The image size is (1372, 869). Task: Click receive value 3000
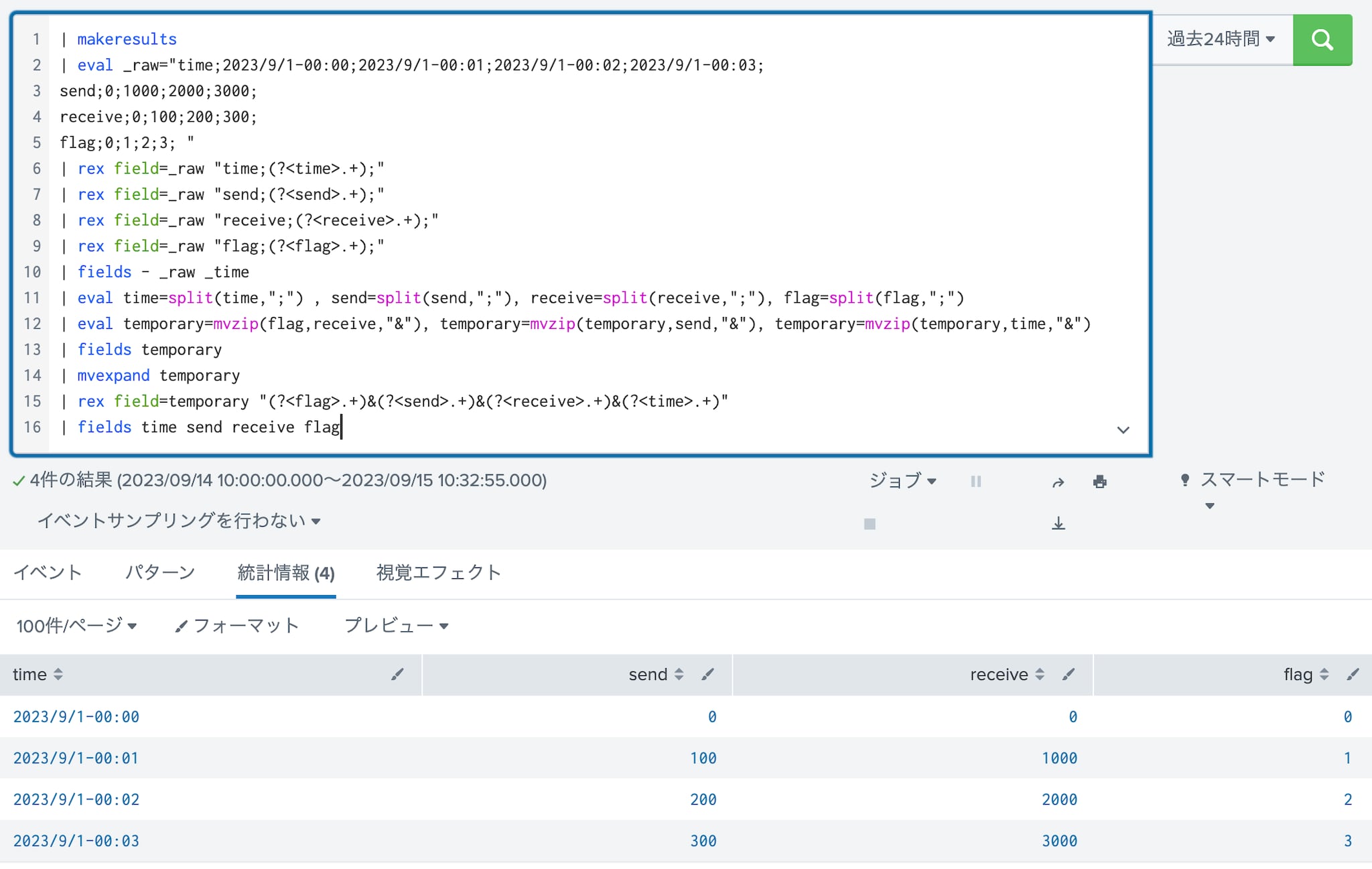point(1060,842)
